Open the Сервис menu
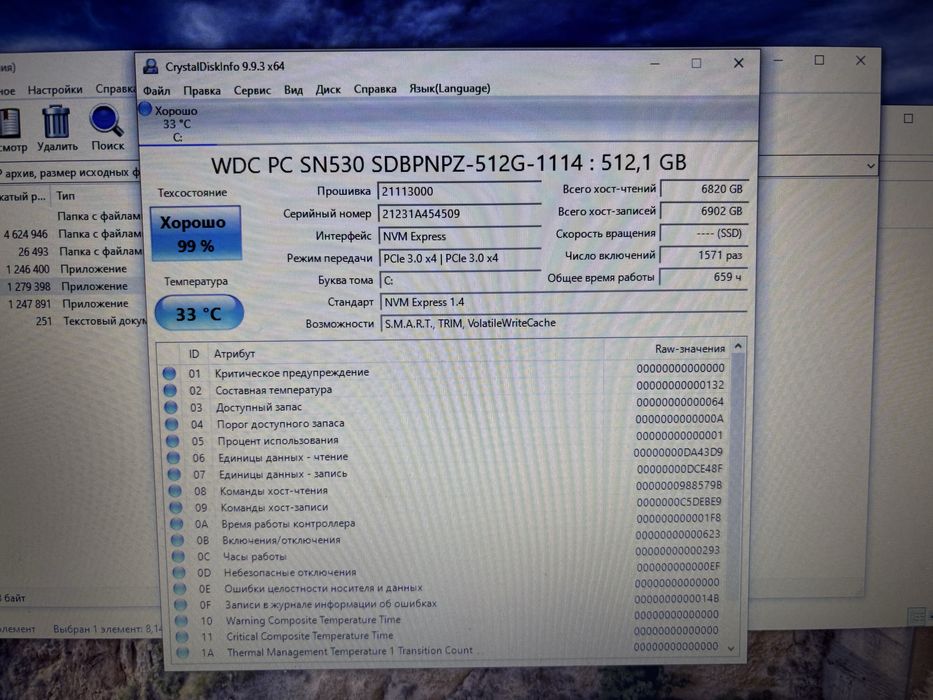933x700 pixels. (x=252, y=90)
